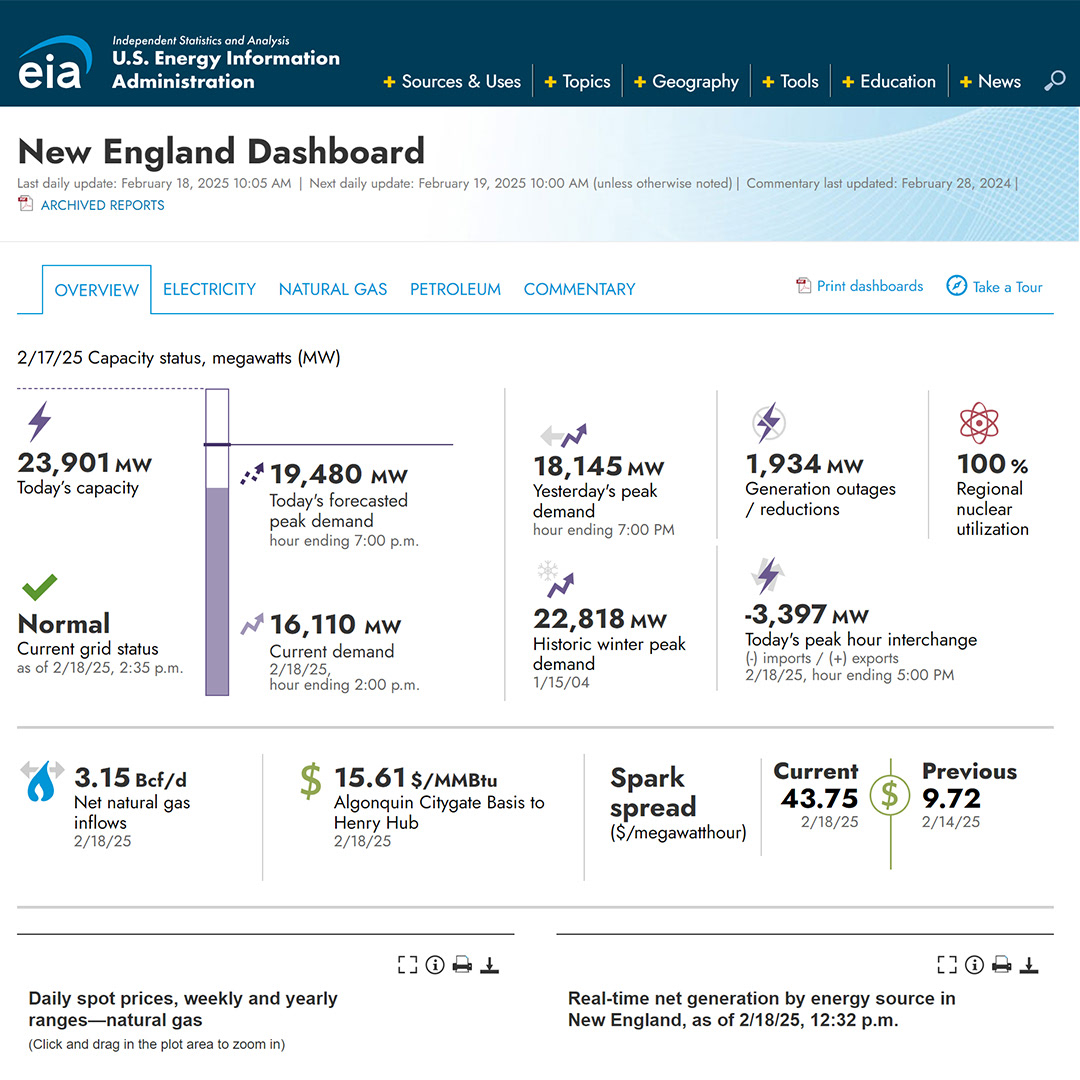Expand the News menu
Screen dimensions: 1080x1080
pos(990,81)
